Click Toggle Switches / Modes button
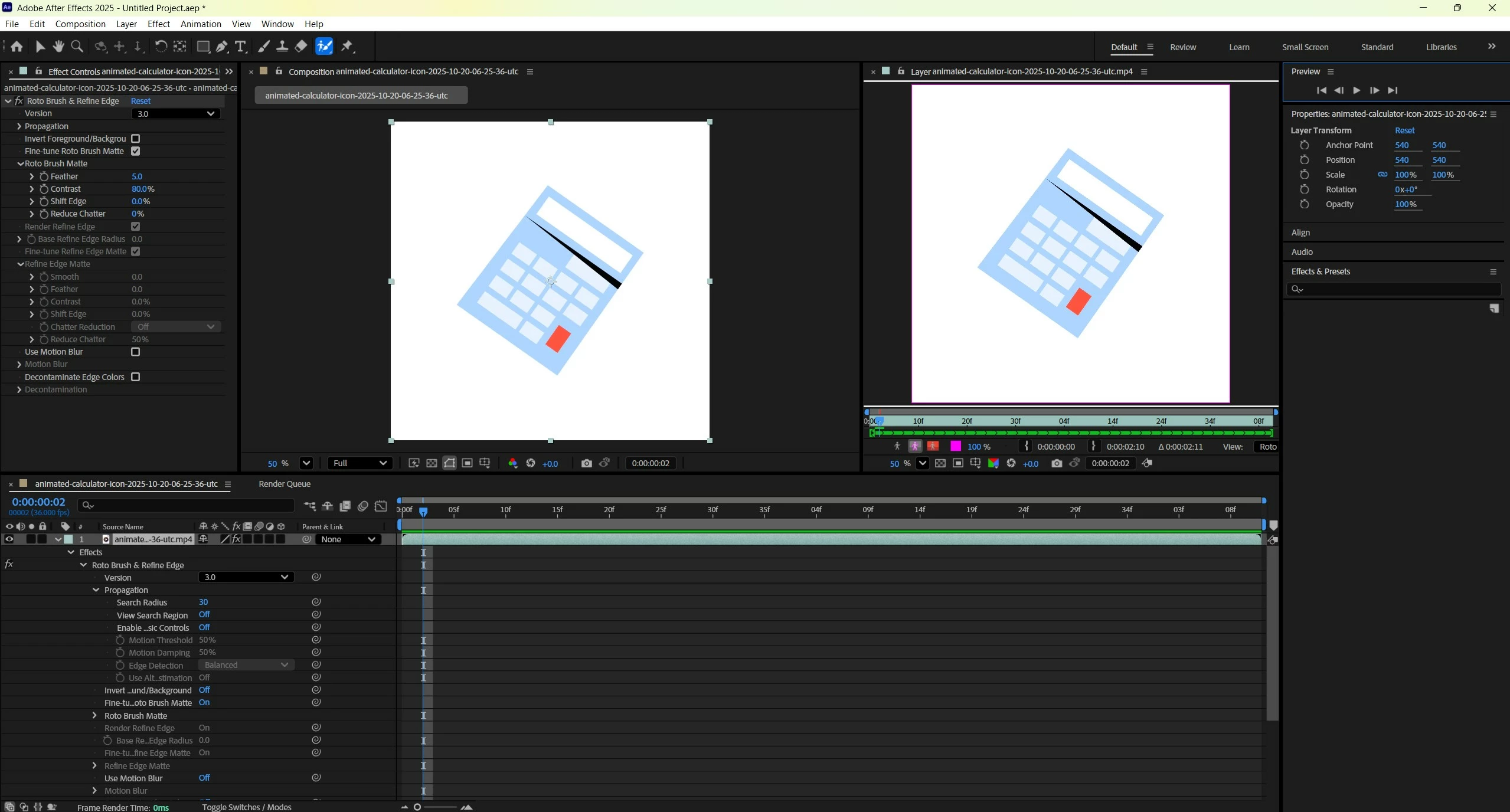The width and height of the screenshot is (1510, 812). click(246, 807)
